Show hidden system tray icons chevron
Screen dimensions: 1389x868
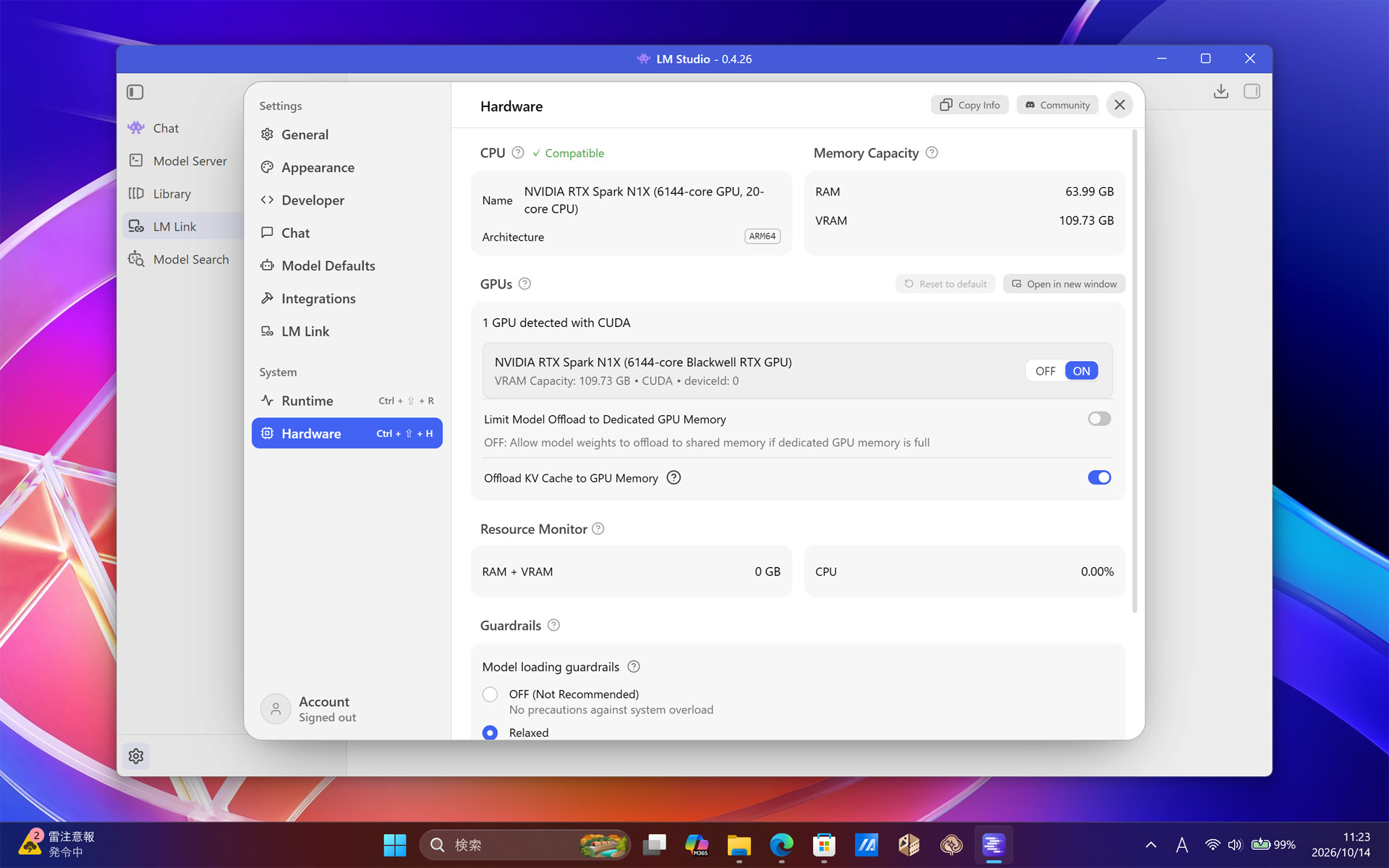tap(1151, 844)
